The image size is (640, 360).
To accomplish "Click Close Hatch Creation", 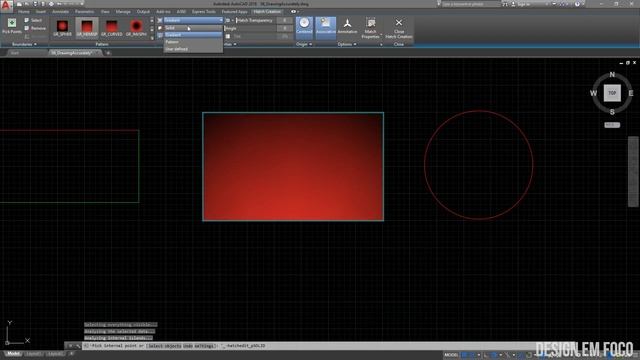I will click(x=399, y=29).
